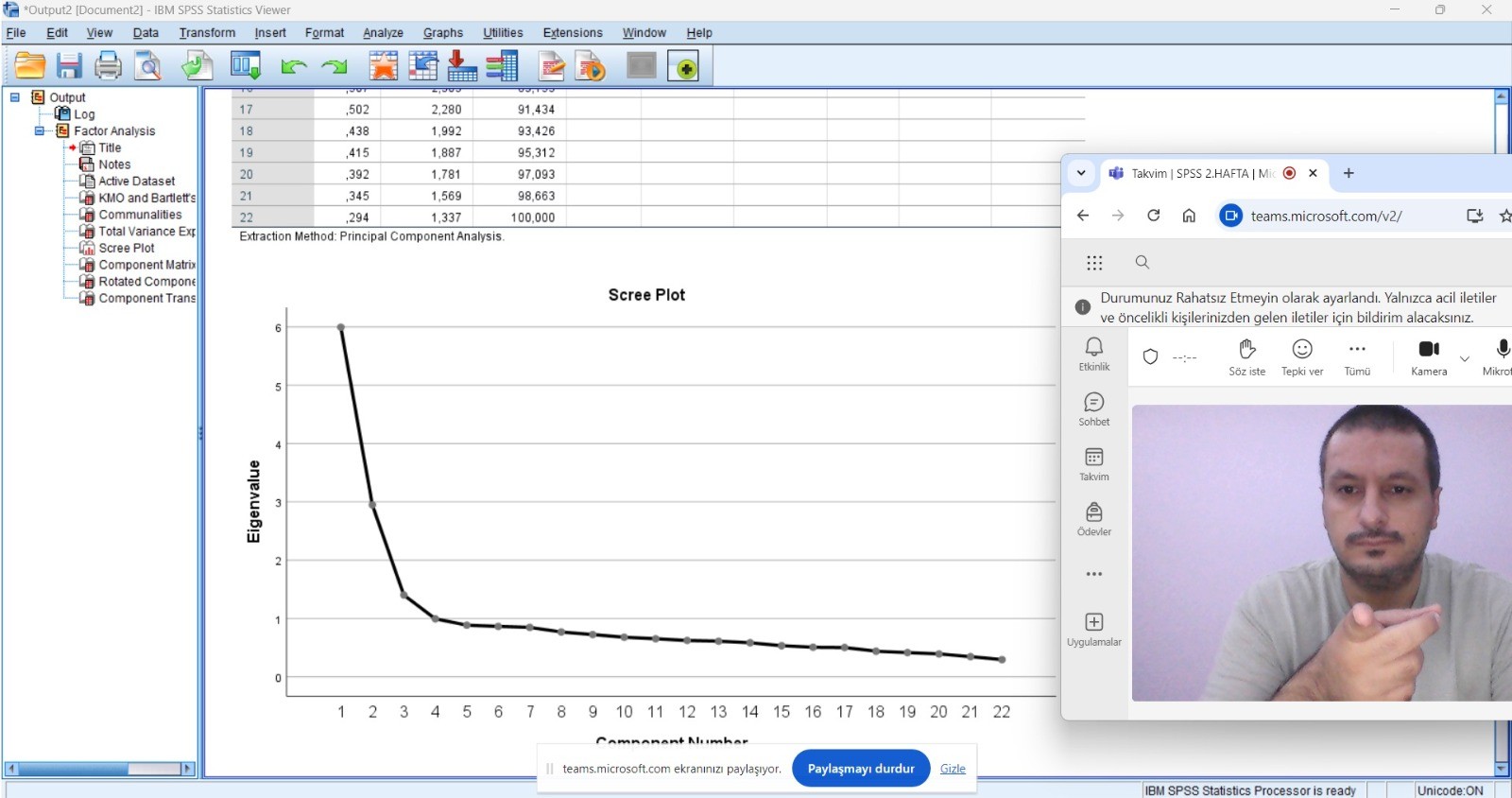Screen dimensions: 1512x798
Task: Toggle the Kamera button in Teams
Action: [1429, 357]
